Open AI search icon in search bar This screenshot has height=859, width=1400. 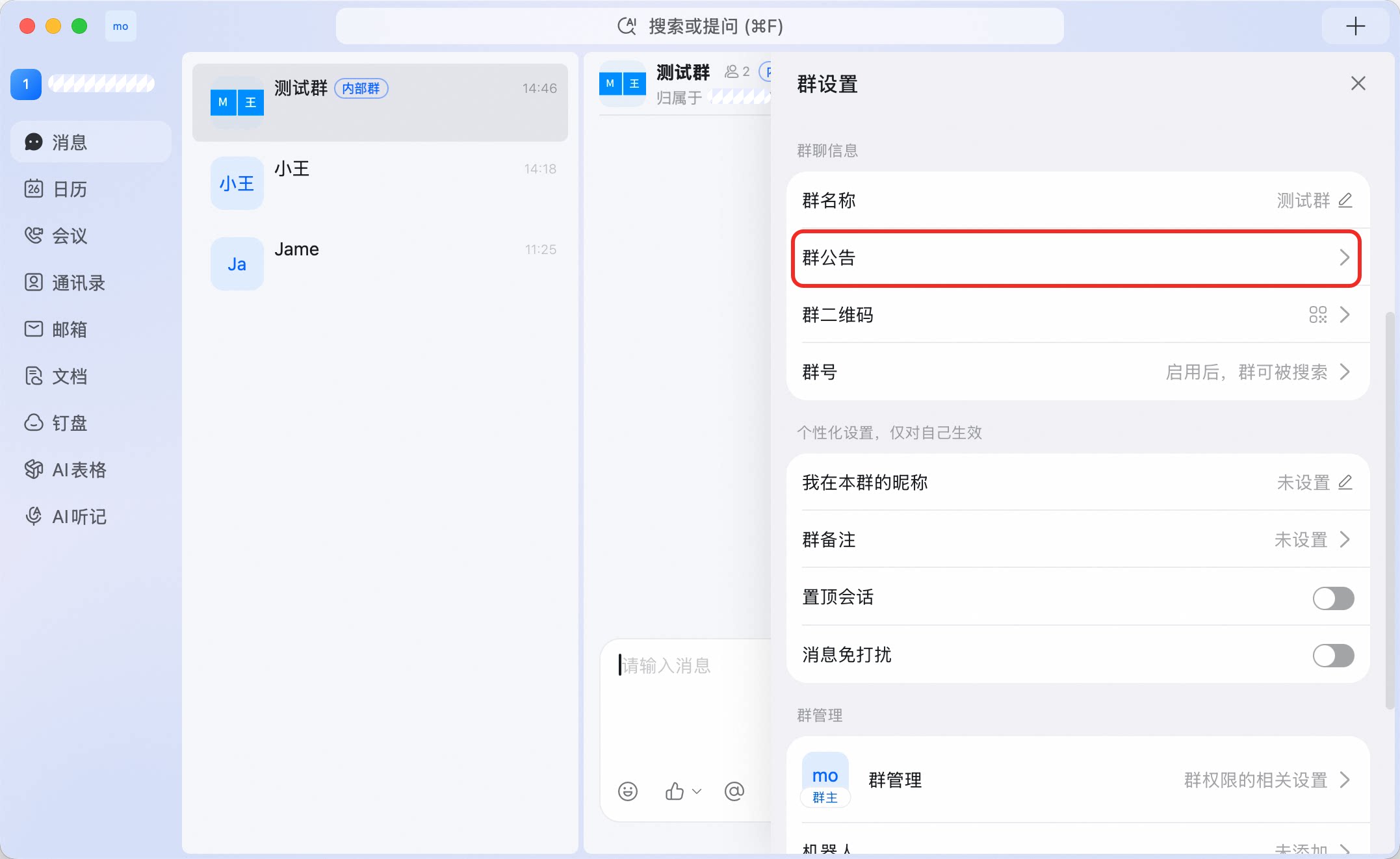(x=627, y=27)
